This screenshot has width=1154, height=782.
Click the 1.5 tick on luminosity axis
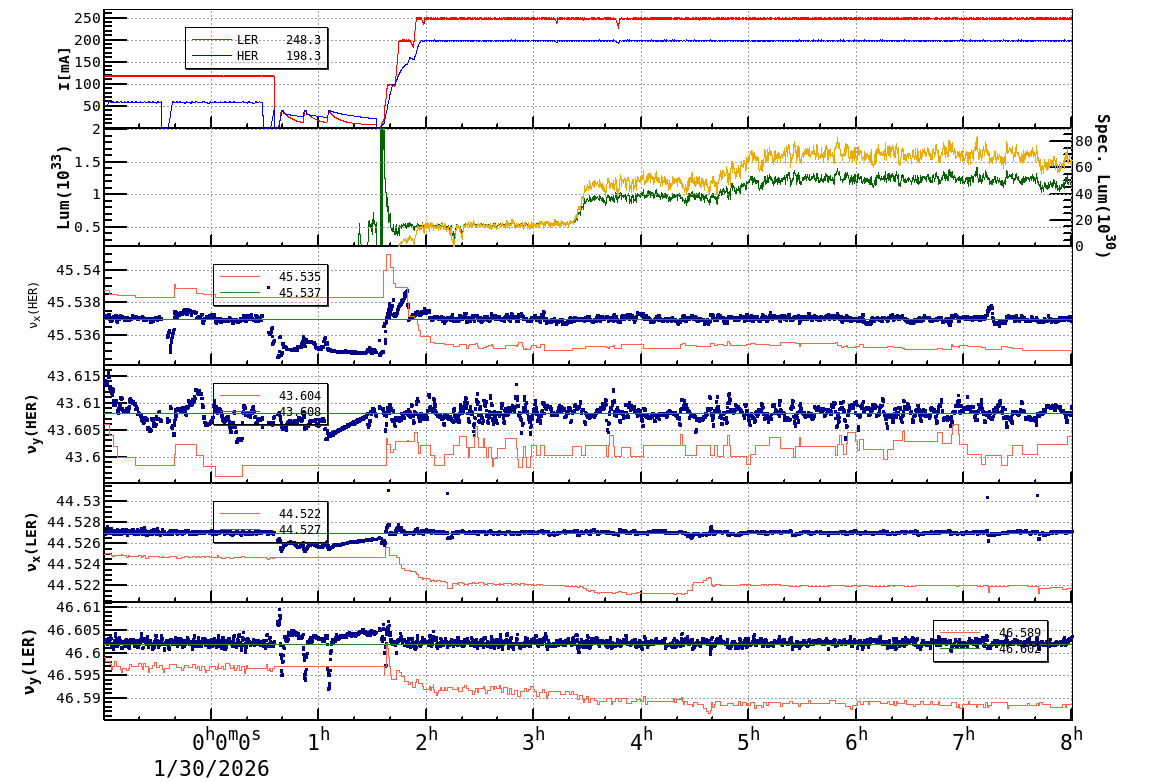coord(88,163)
